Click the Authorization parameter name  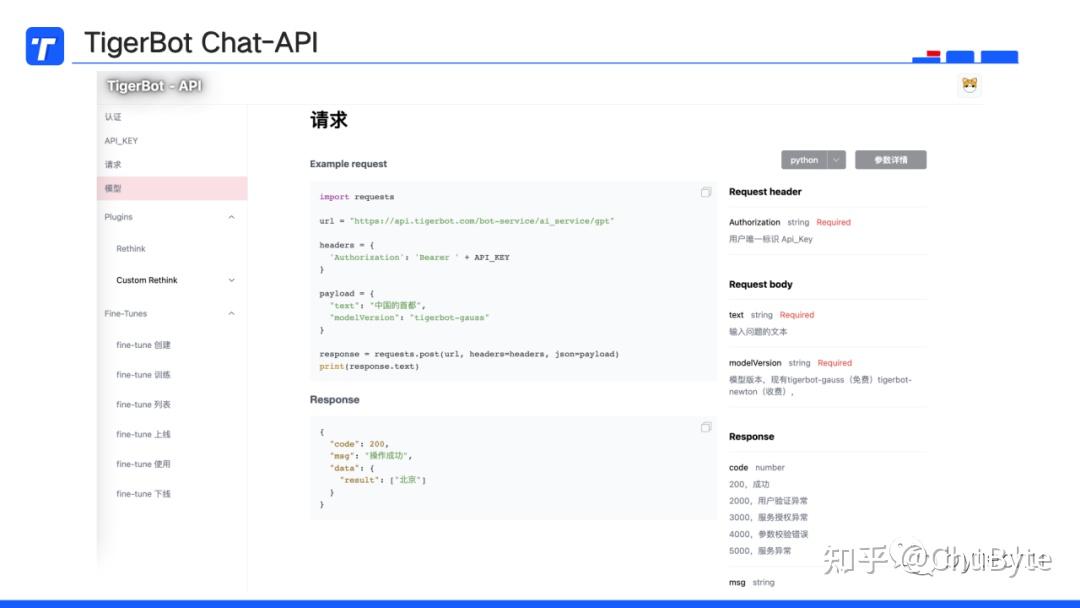click(x=754, y=222)
